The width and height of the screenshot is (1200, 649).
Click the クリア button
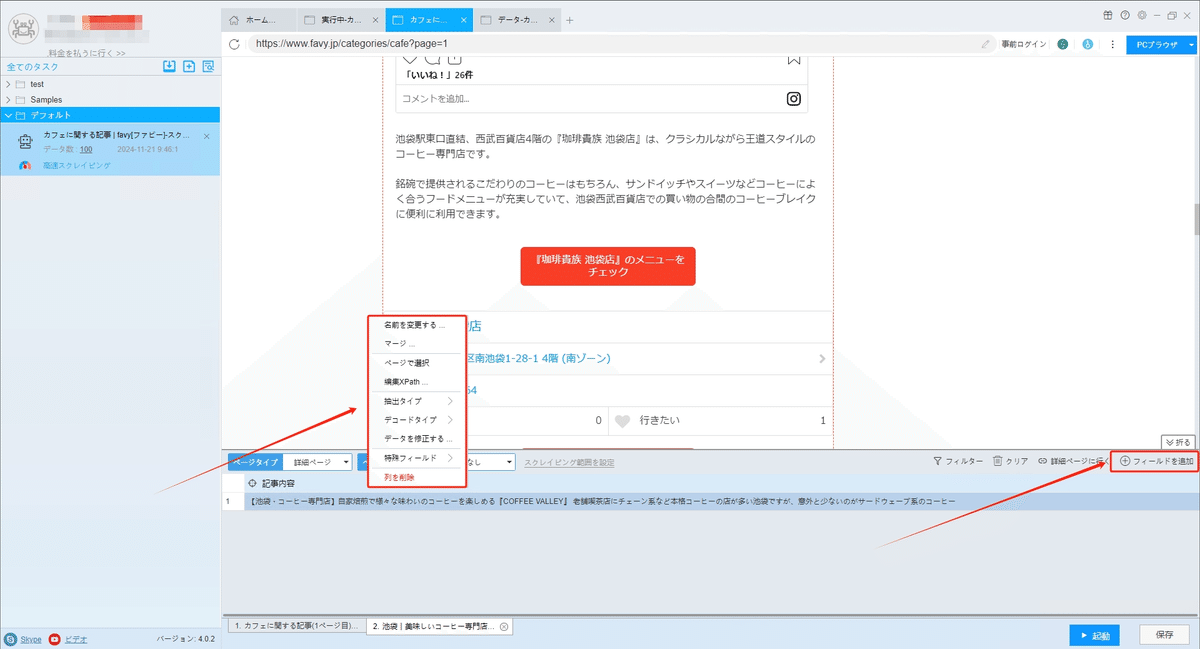(x=1010, y=462)
